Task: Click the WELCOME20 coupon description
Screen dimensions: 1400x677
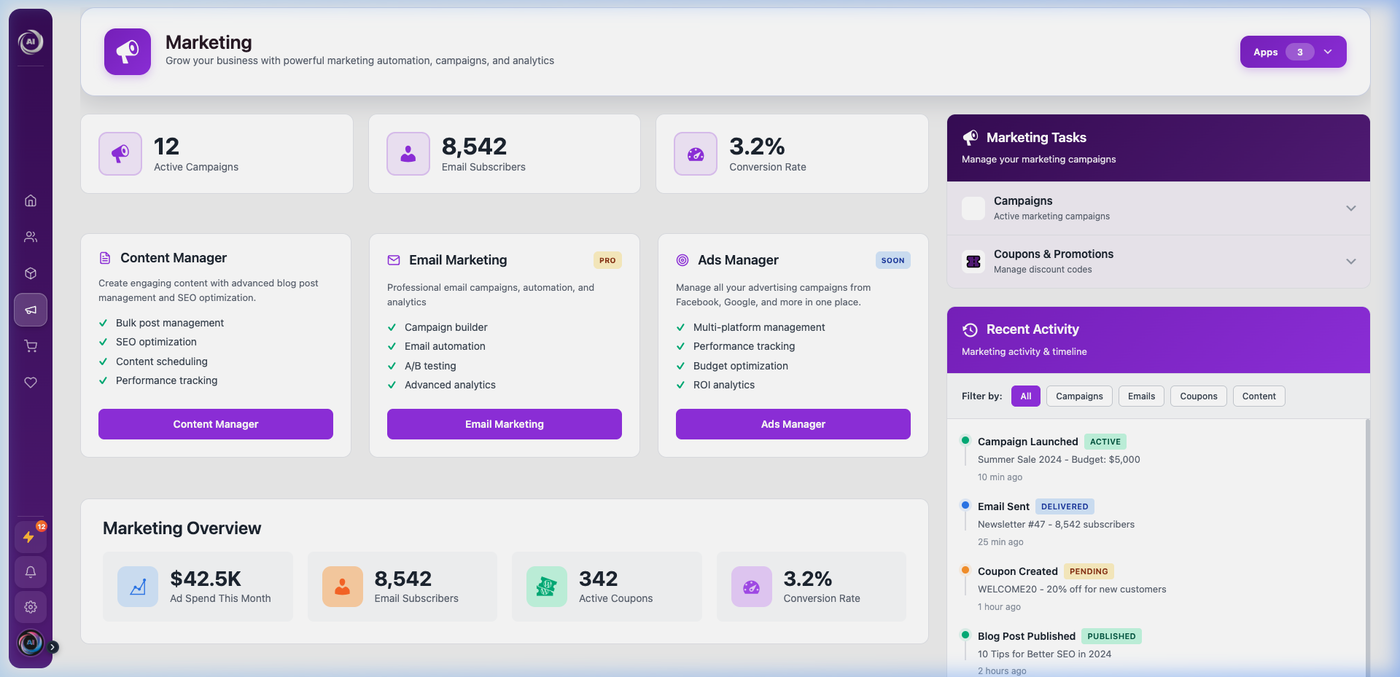Action: pyautogui.click(x=1072, y=589)
